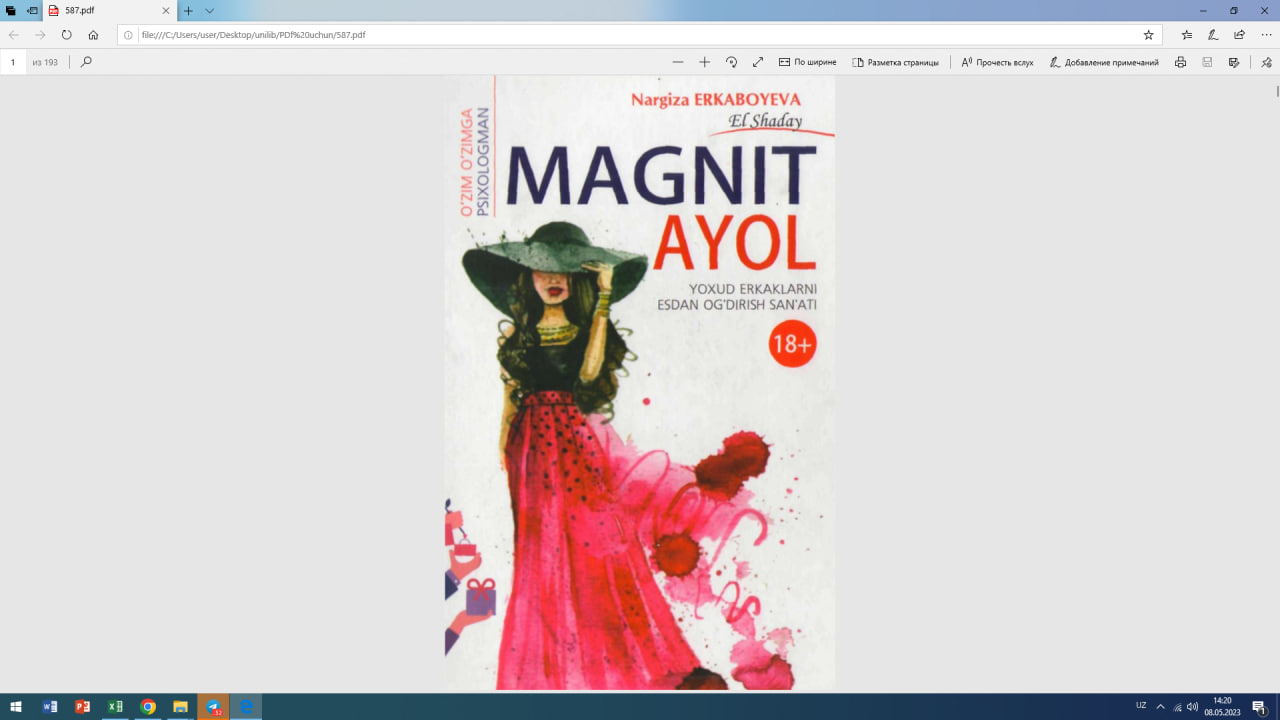Navigate back in browser history
This screenshot has height=720, width=1280.
(x=13, y=34)
